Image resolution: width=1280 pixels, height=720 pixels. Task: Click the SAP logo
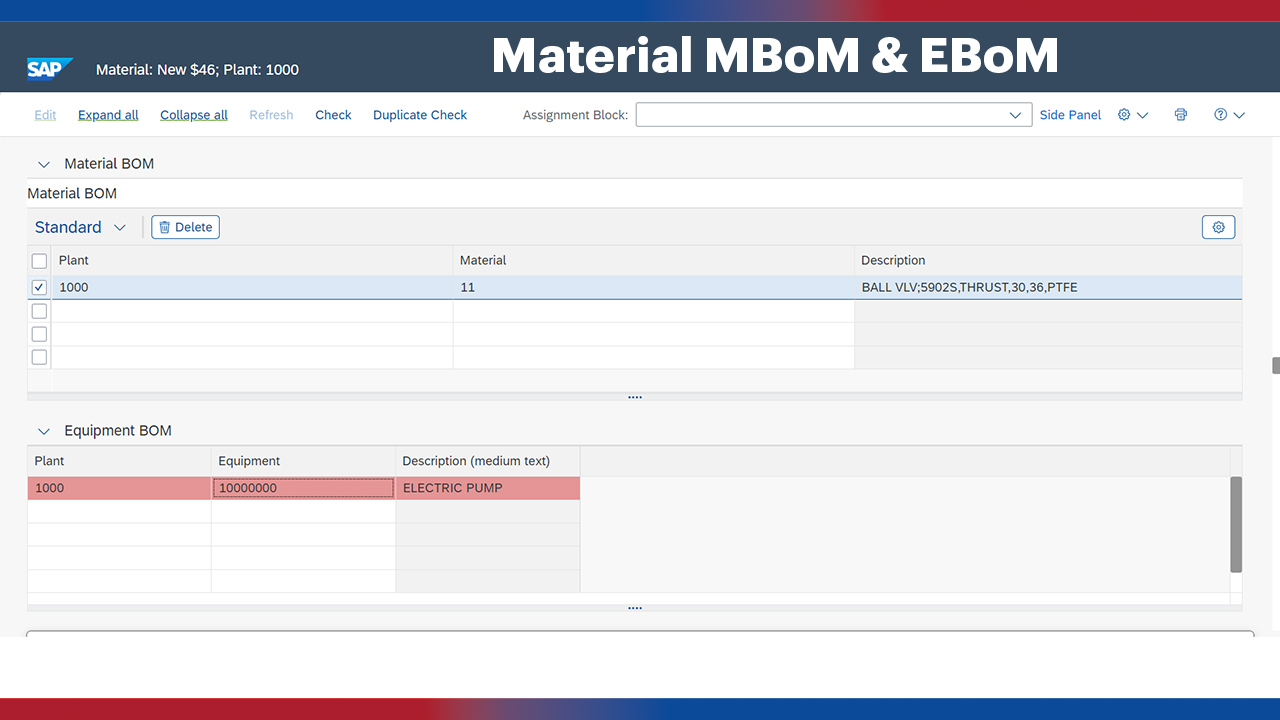coord(49,68)
